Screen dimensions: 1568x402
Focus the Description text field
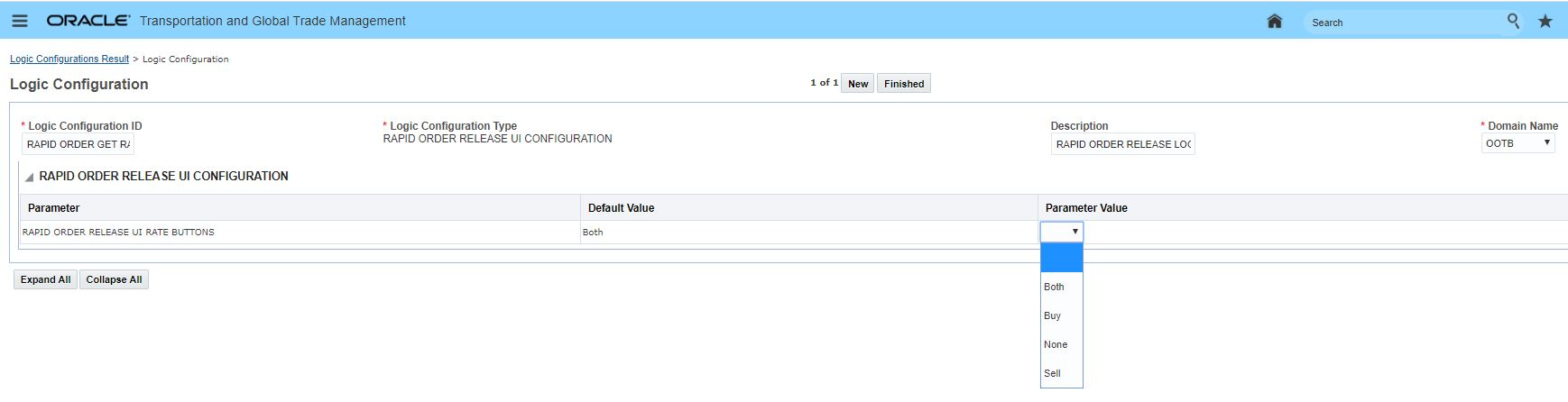pyautogui.click(x=1122, y=144)
